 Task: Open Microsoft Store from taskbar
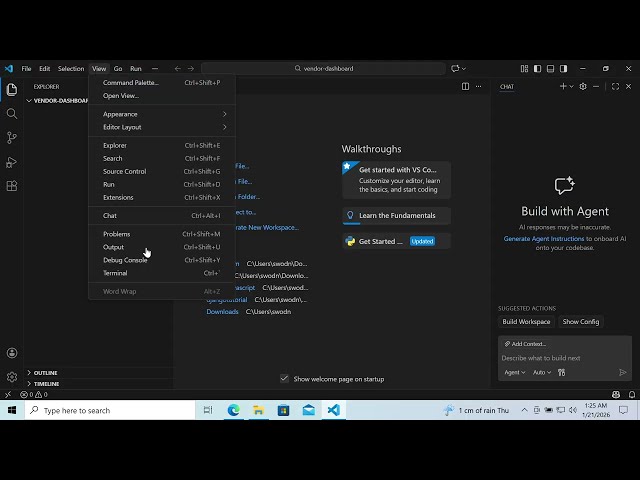coord(284,410)
